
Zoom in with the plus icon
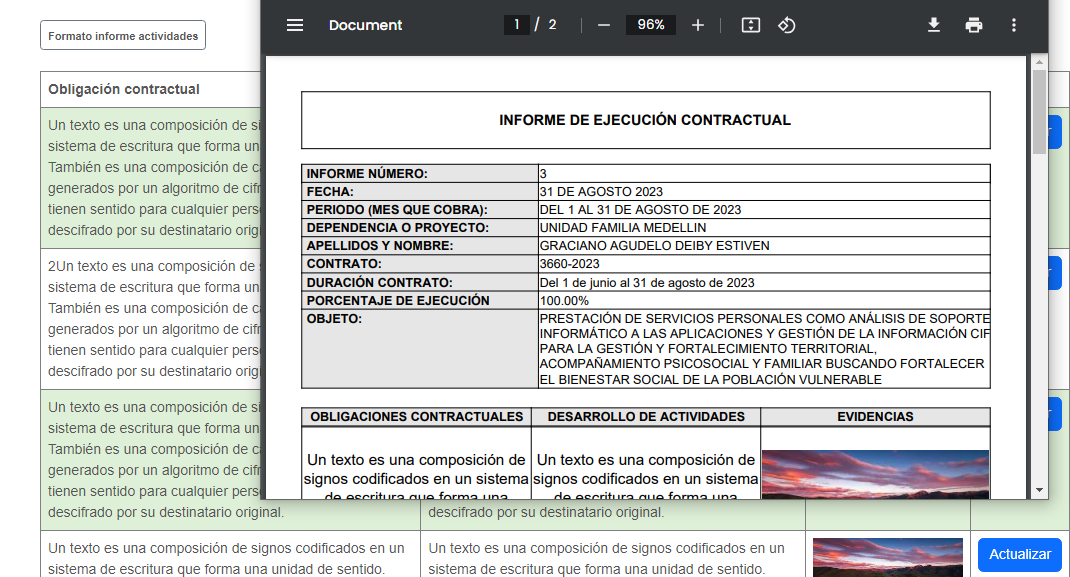pos(697,25)
